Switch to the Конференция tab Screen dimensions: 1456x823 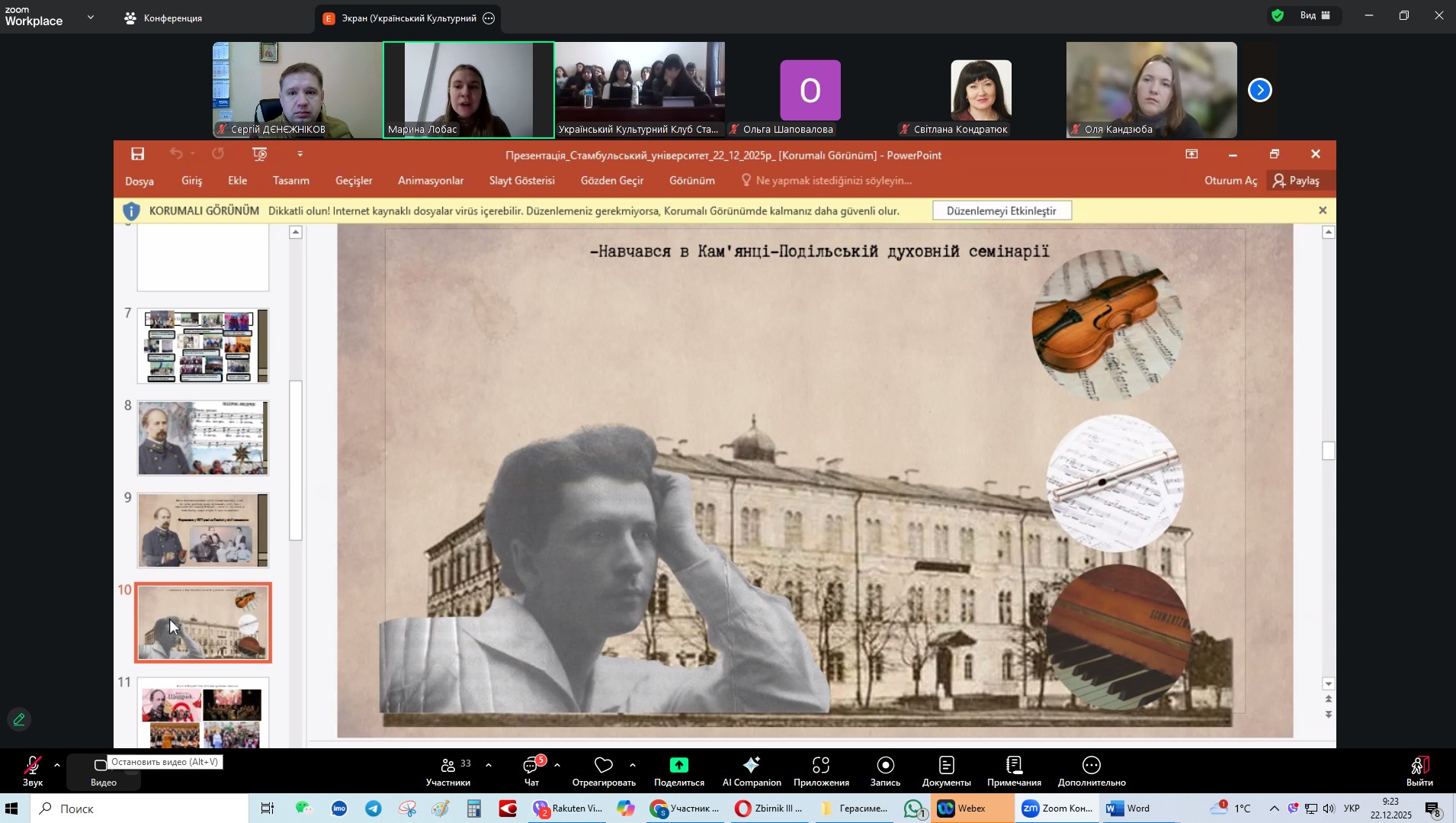pyautogui.click(x=164, y=18)
